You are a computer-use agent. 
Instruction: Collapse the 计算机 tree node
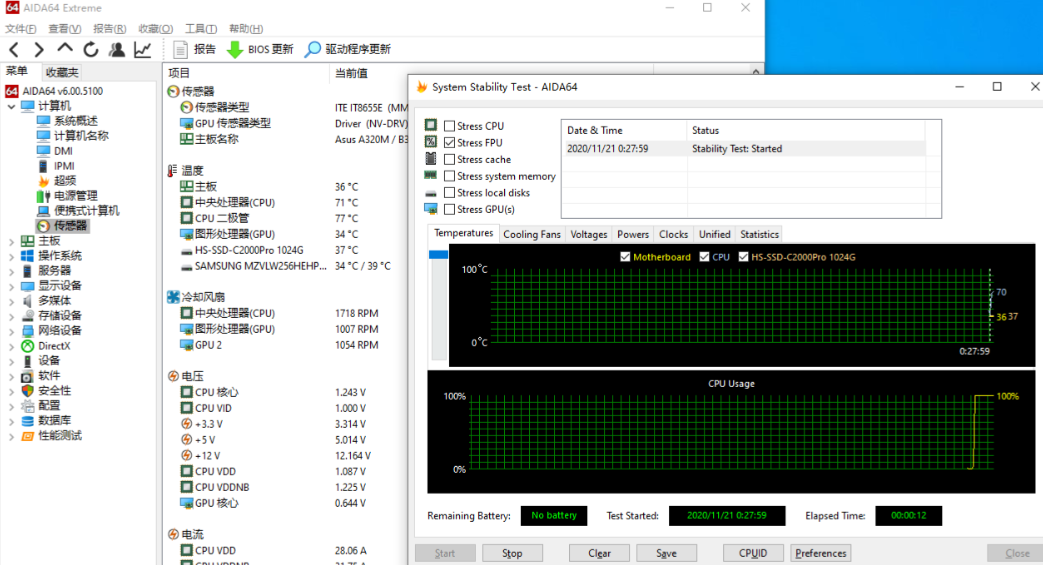[x=11, y=106]
